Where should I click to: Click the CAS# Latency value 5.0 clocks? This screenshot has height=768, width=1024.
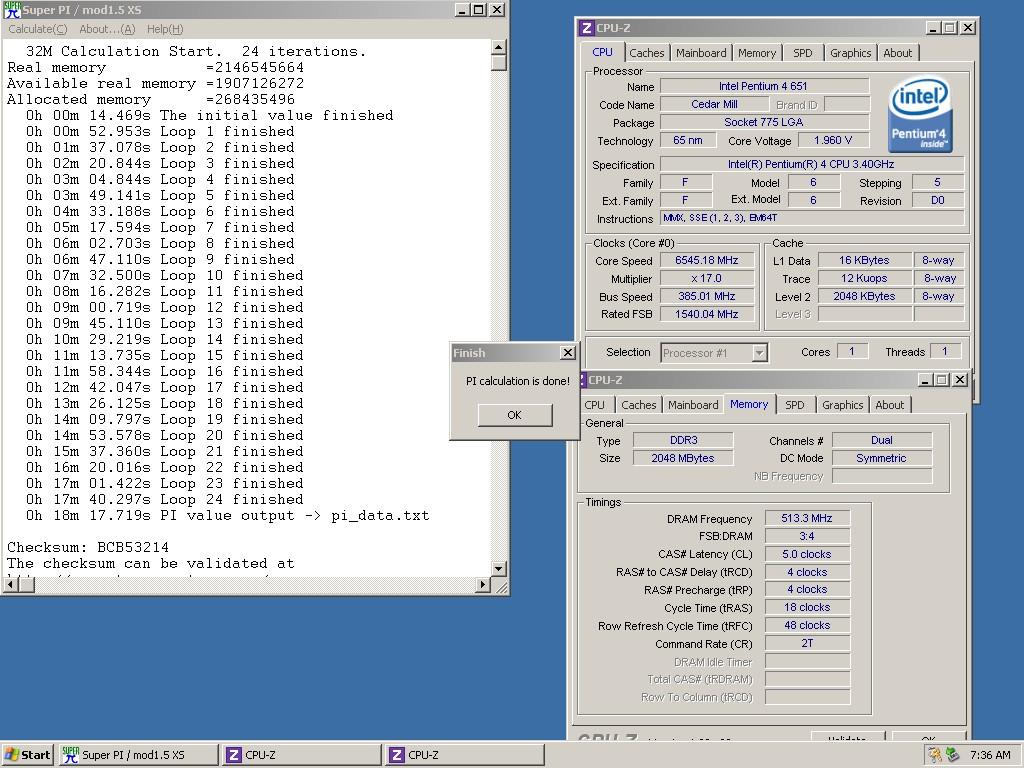(x=807, y=554)
